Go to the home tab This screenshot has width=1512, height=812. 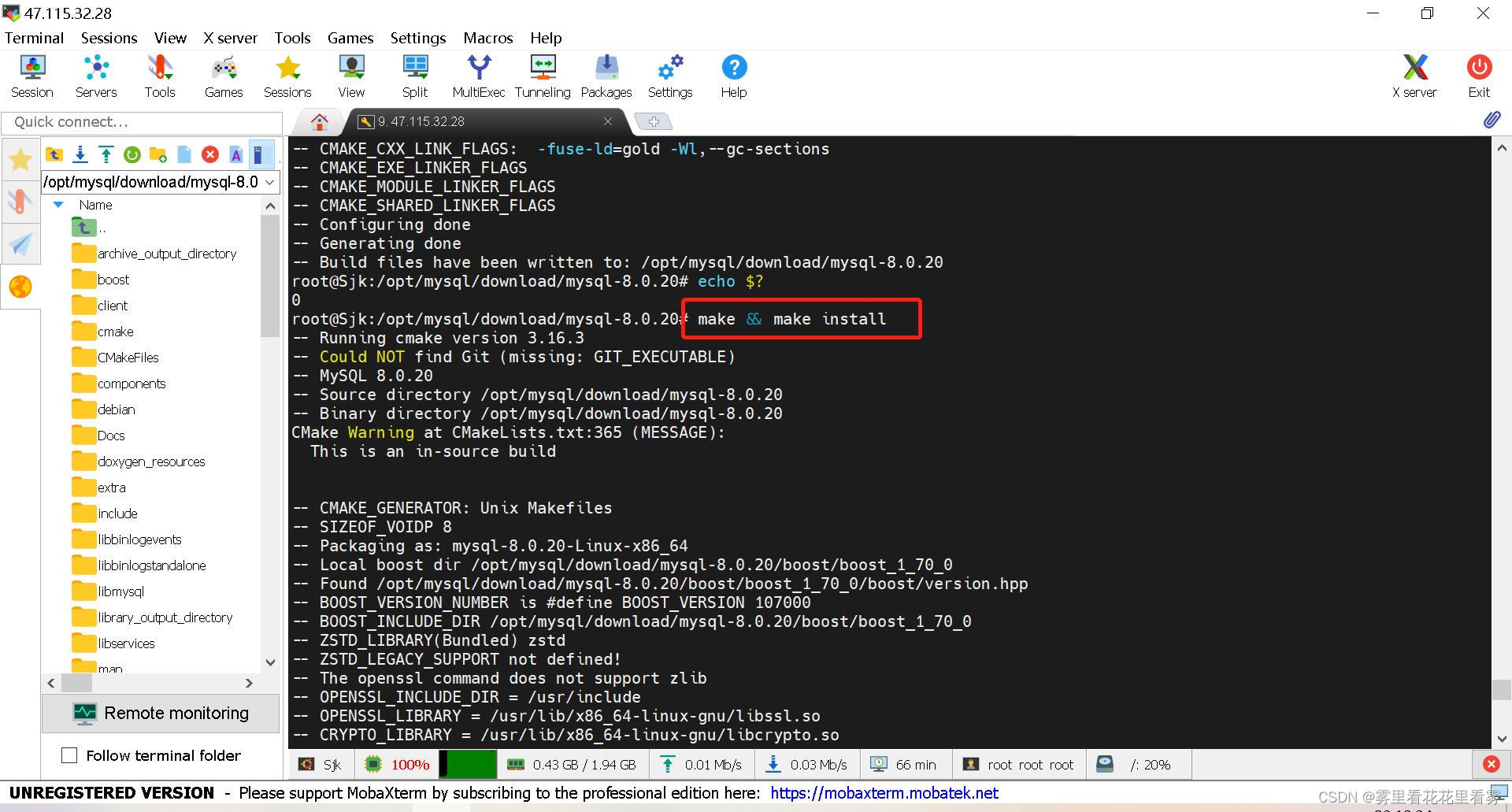tap(319, 121)
